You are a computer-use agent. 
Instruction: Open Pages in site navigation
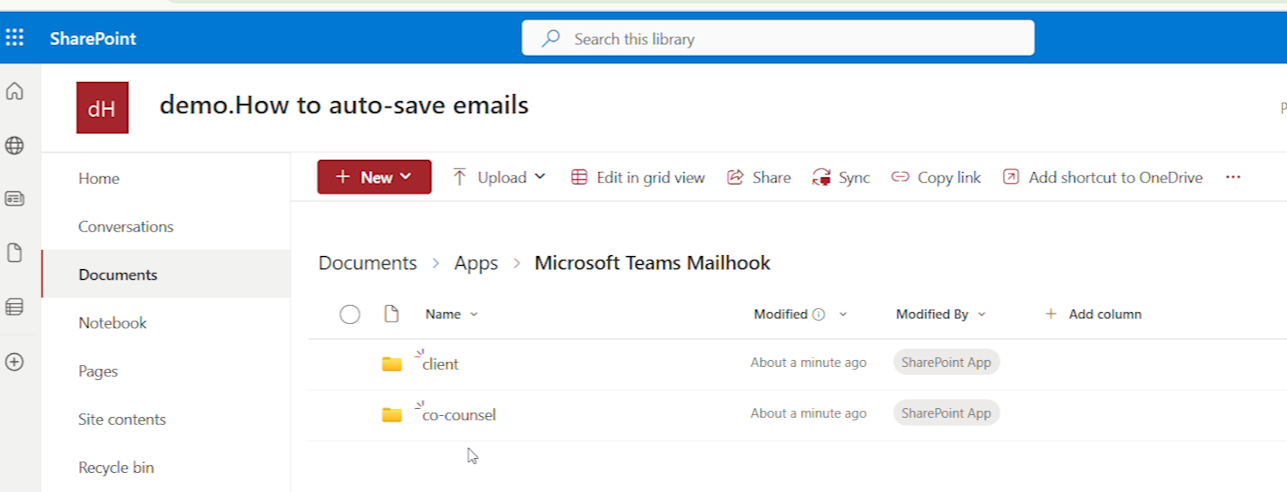[98, 370]
